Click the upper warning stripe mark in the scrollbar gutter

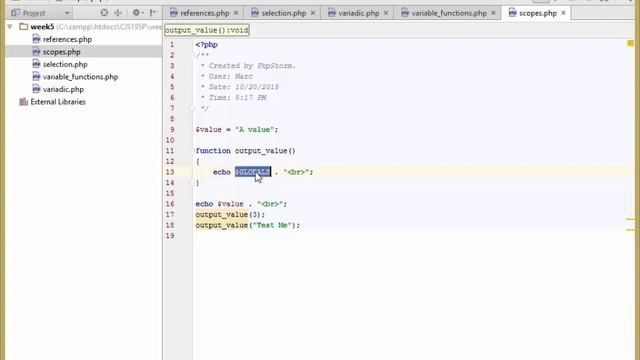631,219
